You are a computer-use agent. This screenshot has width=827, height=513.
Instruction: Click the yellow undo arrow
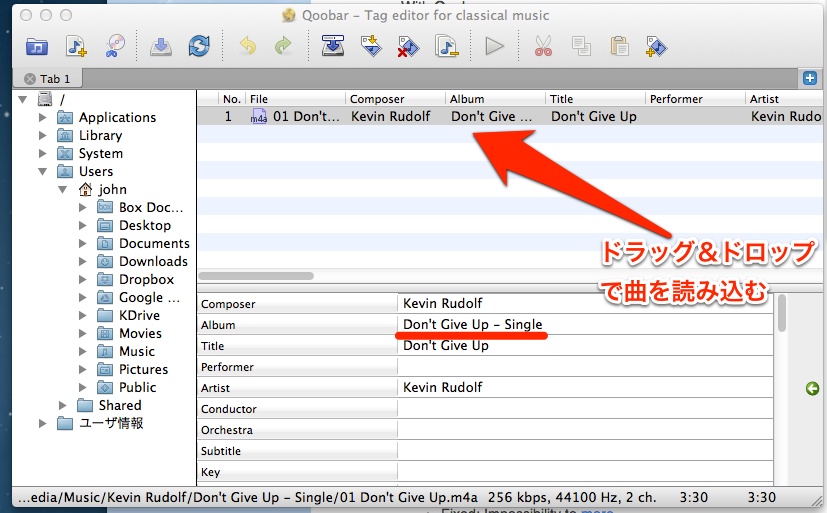247,46
